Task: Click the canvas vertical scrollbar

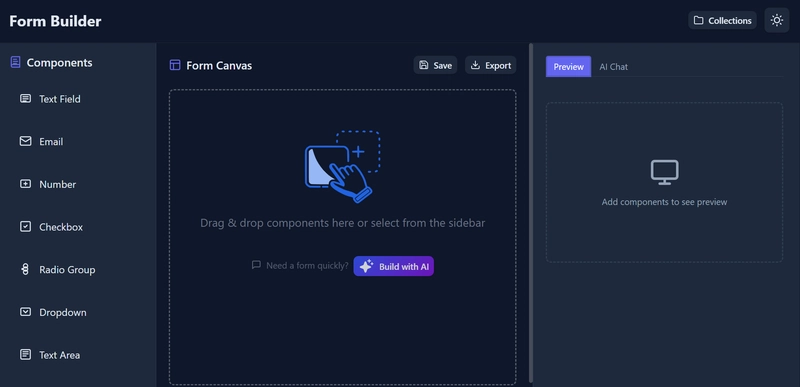Action: point(531,213)
